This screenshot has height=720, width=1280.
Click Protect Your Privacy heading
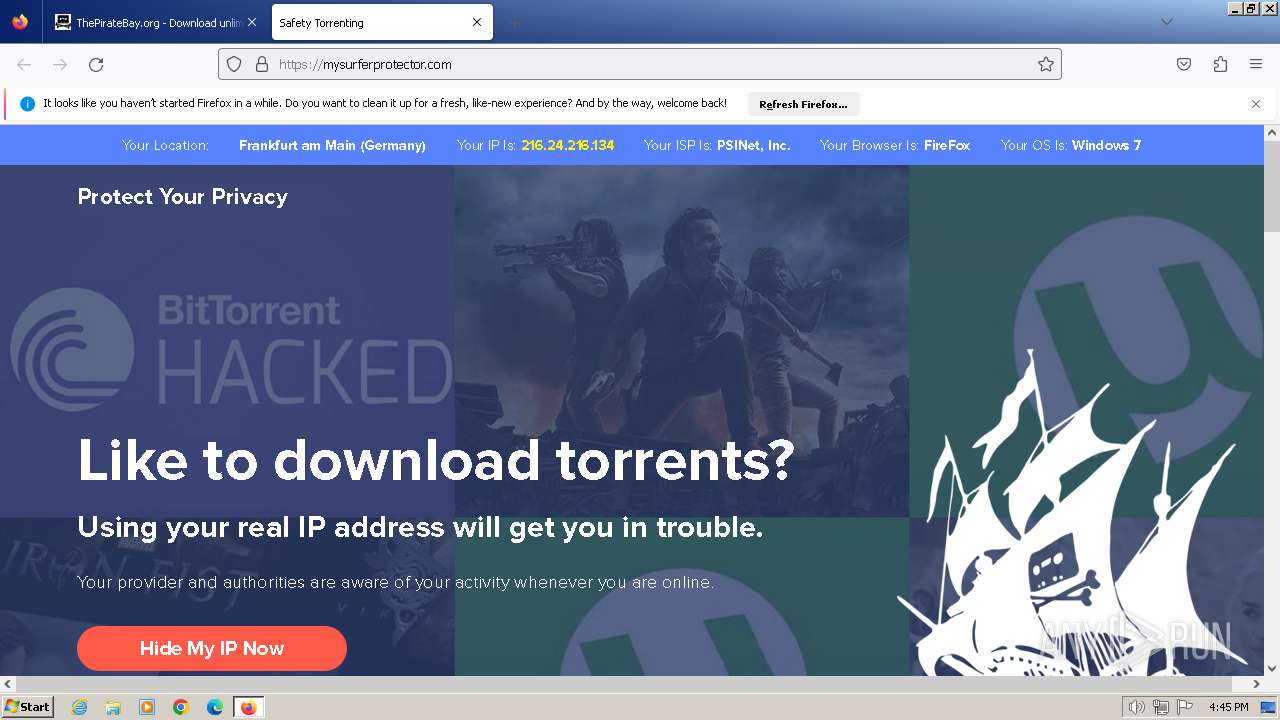click(x=183, y=197)
